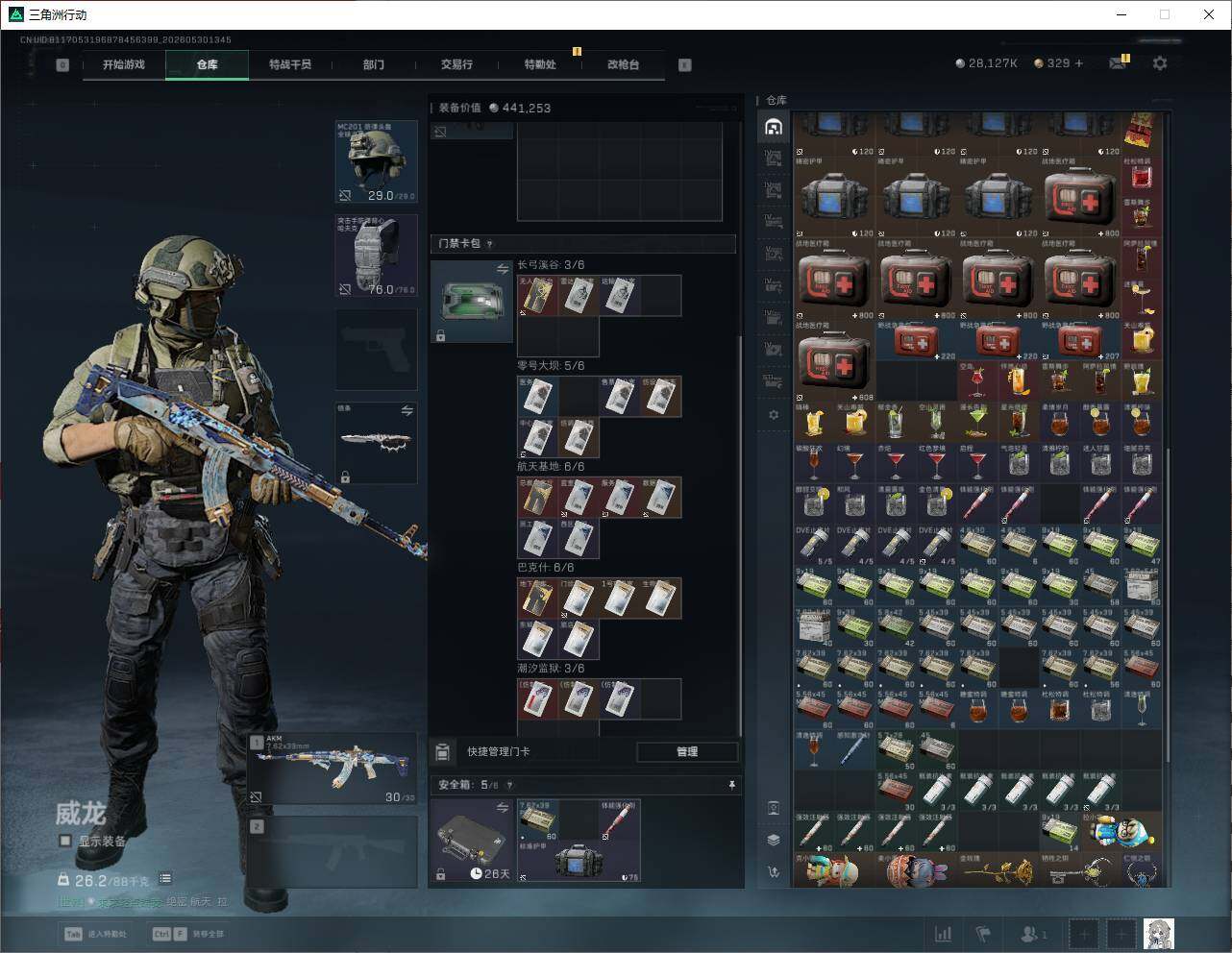Click the equipment panel scrollbar
The image size is (1232, 953).
tap(740, 537)
